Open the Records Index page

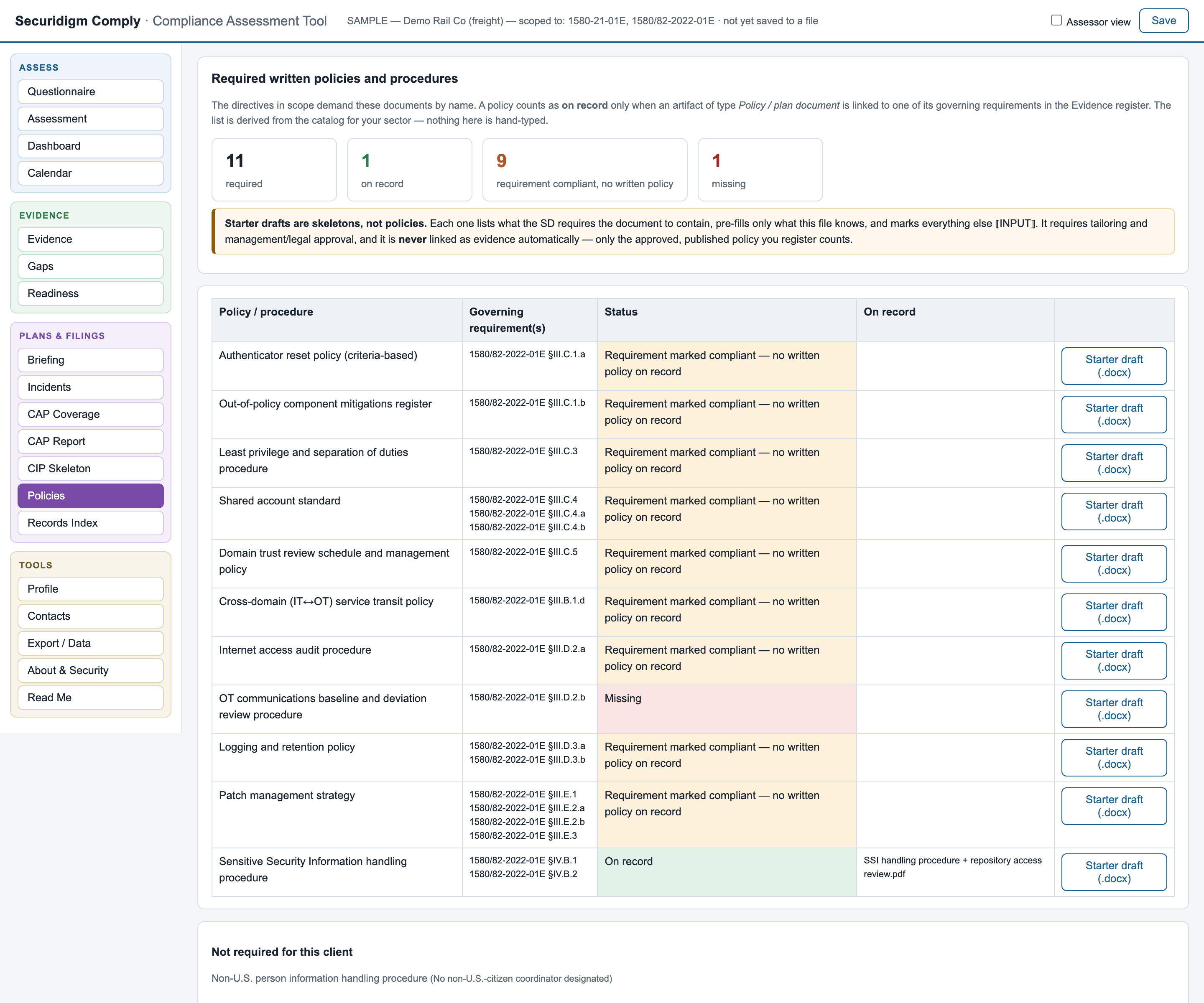[91, 523]
